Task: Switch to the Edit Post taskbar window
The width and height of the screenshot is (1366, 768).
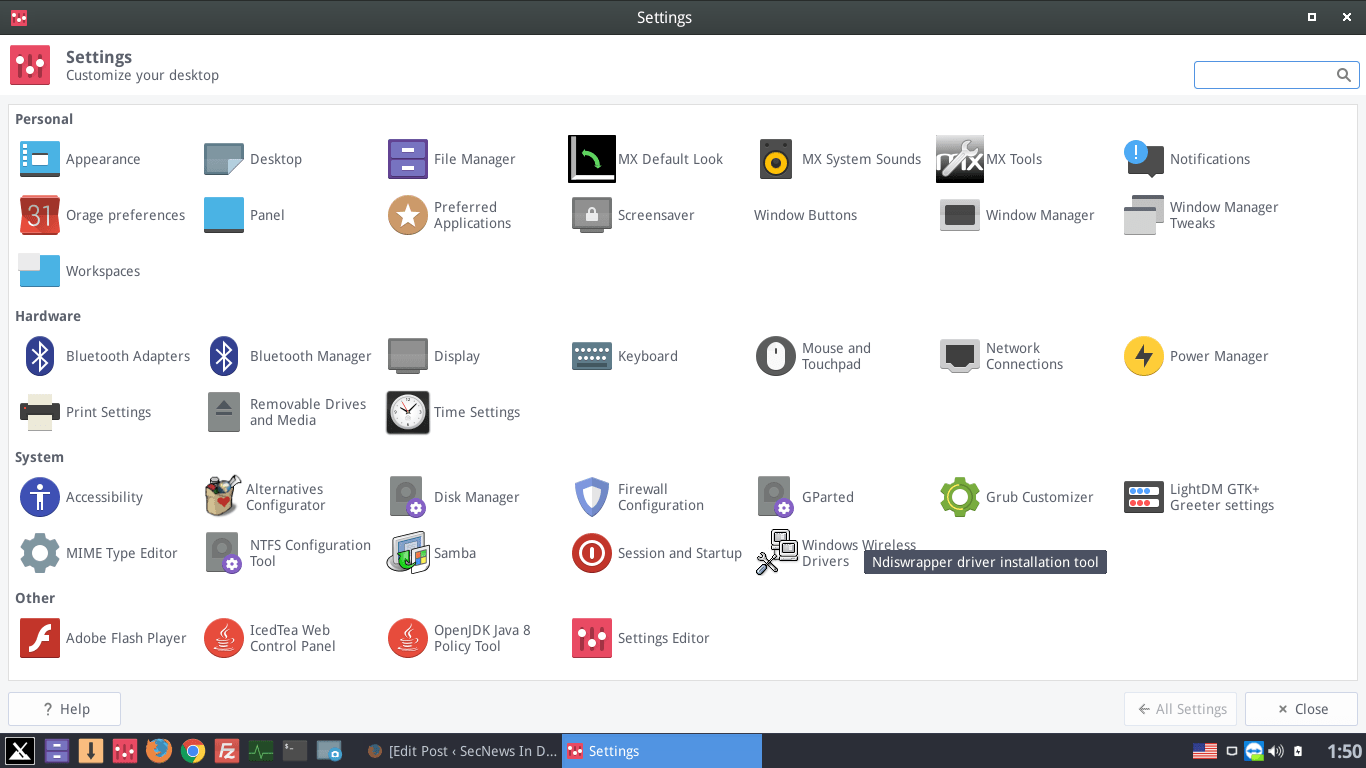Action: (x=461, y=751)
